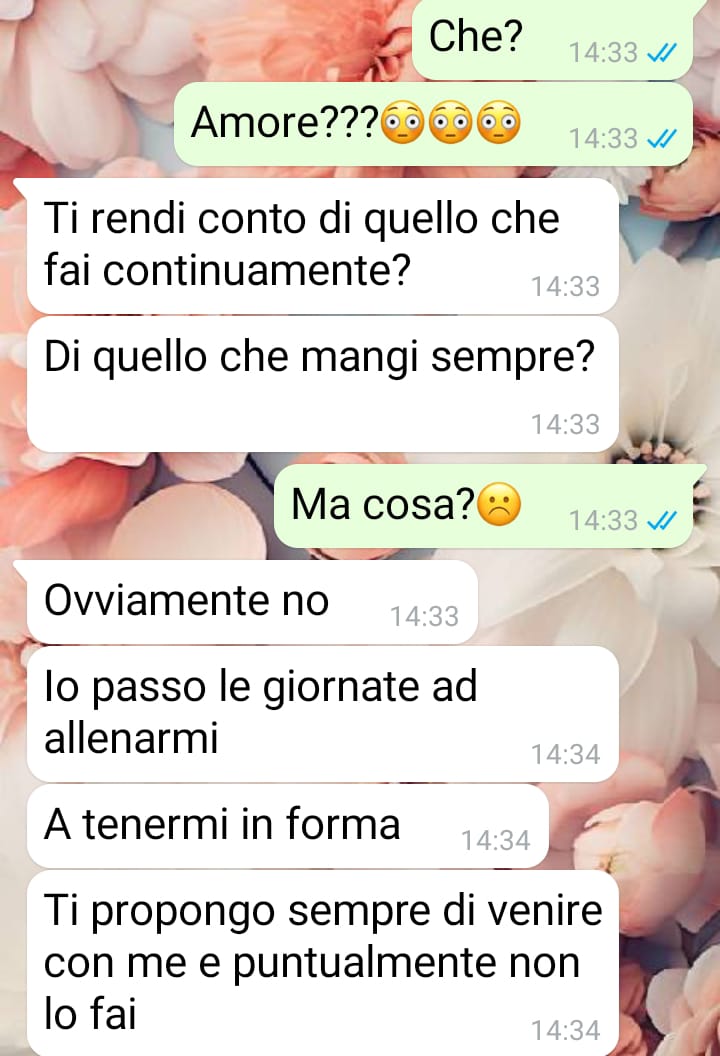Tap the 'Ovviamente no' received message
Viewport: 720px width, 1056px height.
[x=252, y=602]
